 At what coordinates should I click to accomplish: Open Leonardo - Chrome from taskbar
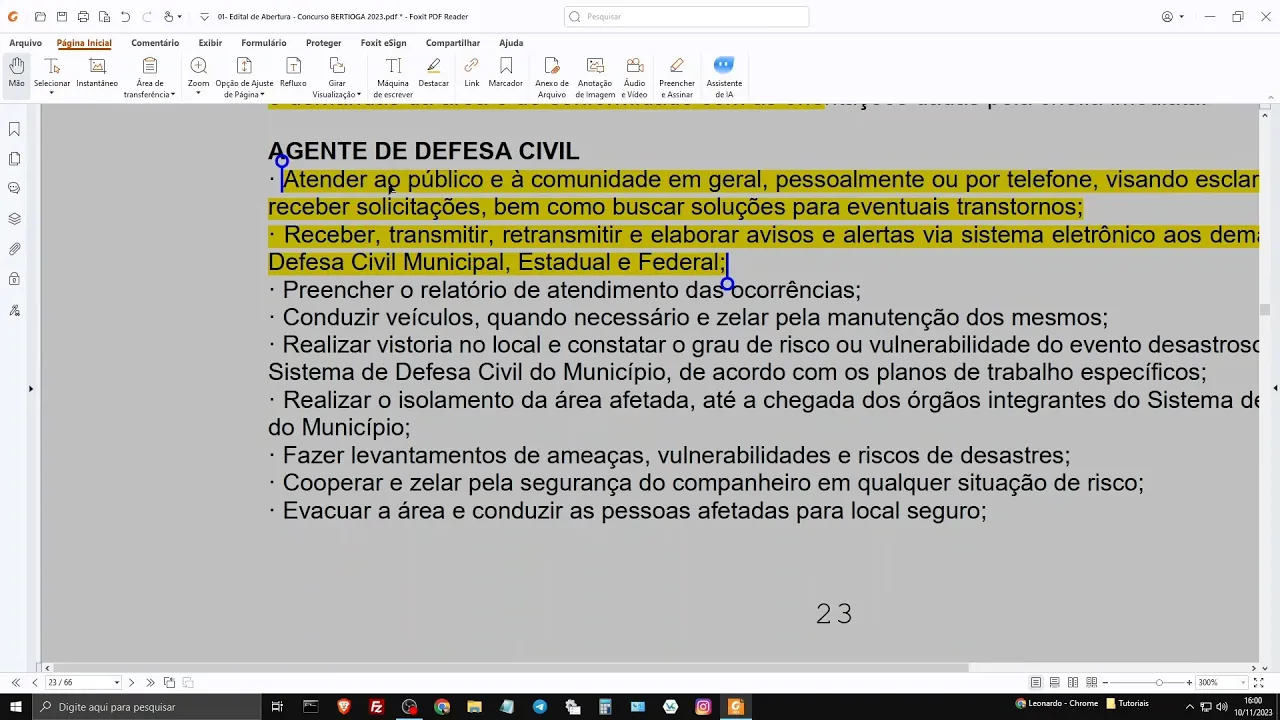point(1057,704)
